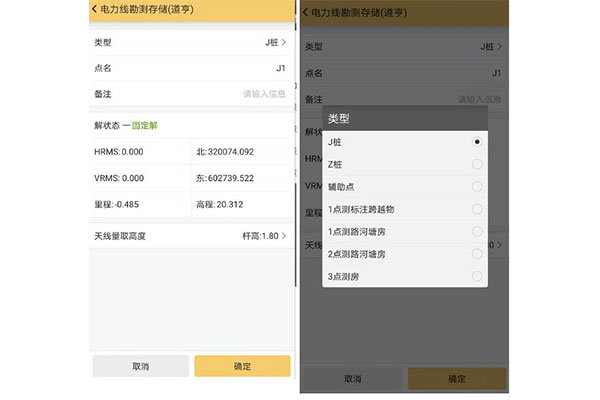600x400 pixels.
Task: Choose 1点测路河塘房 in type list
Action: [477, 232]
